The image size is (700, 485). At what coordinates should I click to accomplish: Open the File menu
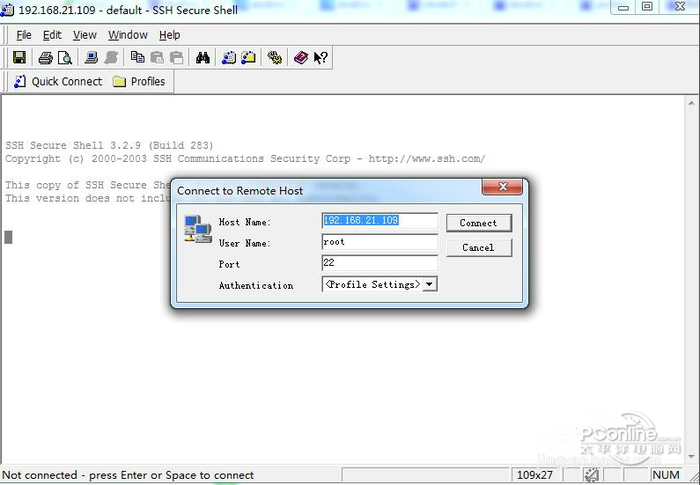(x=24, y=35)
